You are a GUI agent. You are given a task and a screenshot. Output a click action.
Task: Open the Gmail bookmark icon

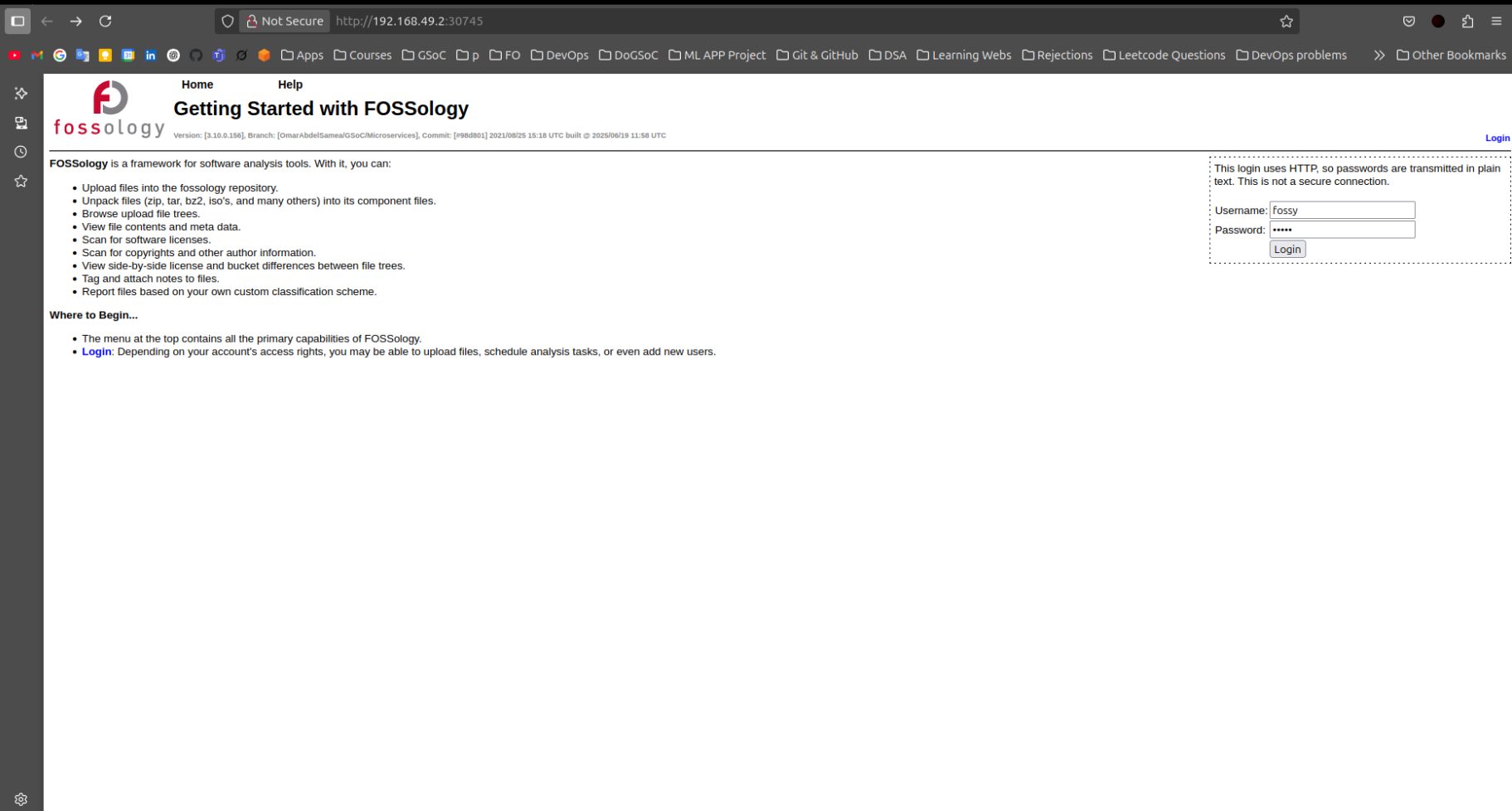[37, 55]
